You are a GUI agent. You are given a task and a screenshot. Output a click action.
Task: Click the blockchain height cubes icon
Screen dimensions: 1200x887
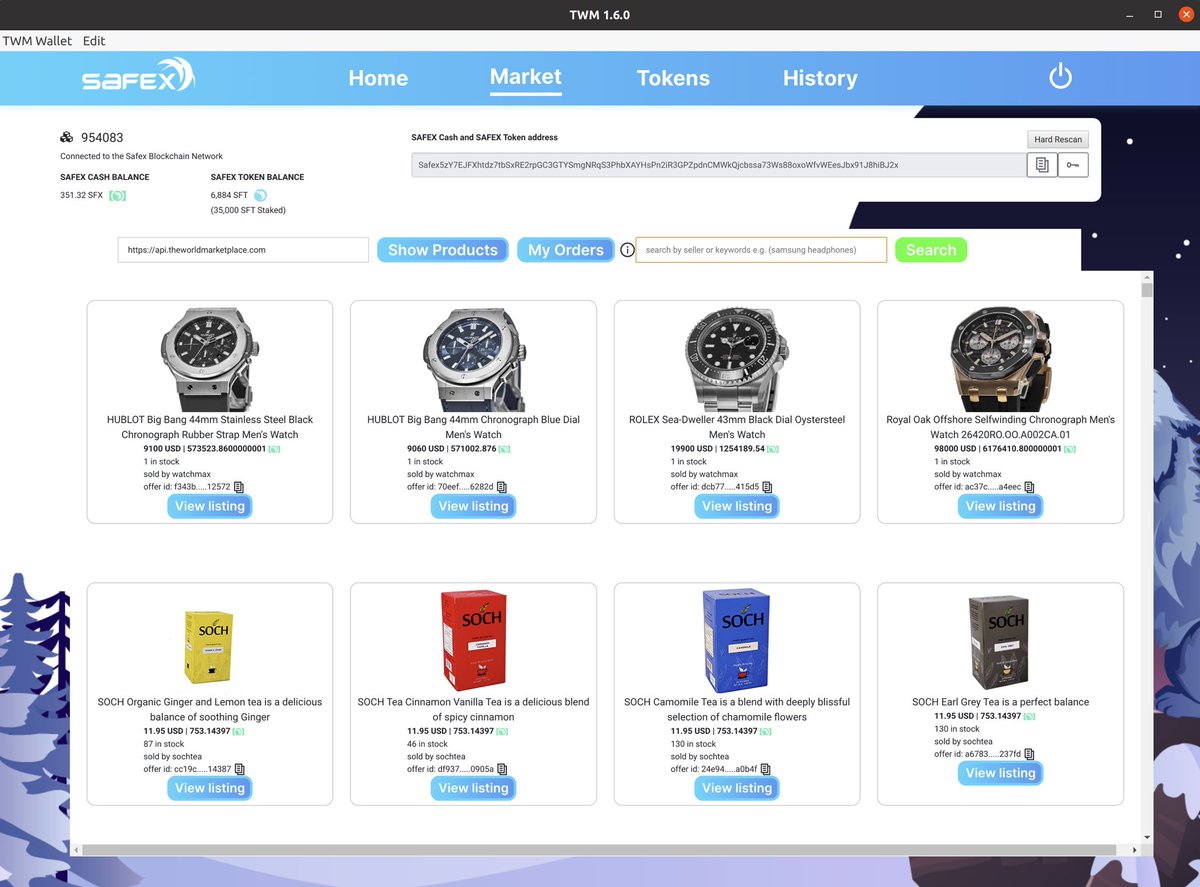[x=67, y=137]
